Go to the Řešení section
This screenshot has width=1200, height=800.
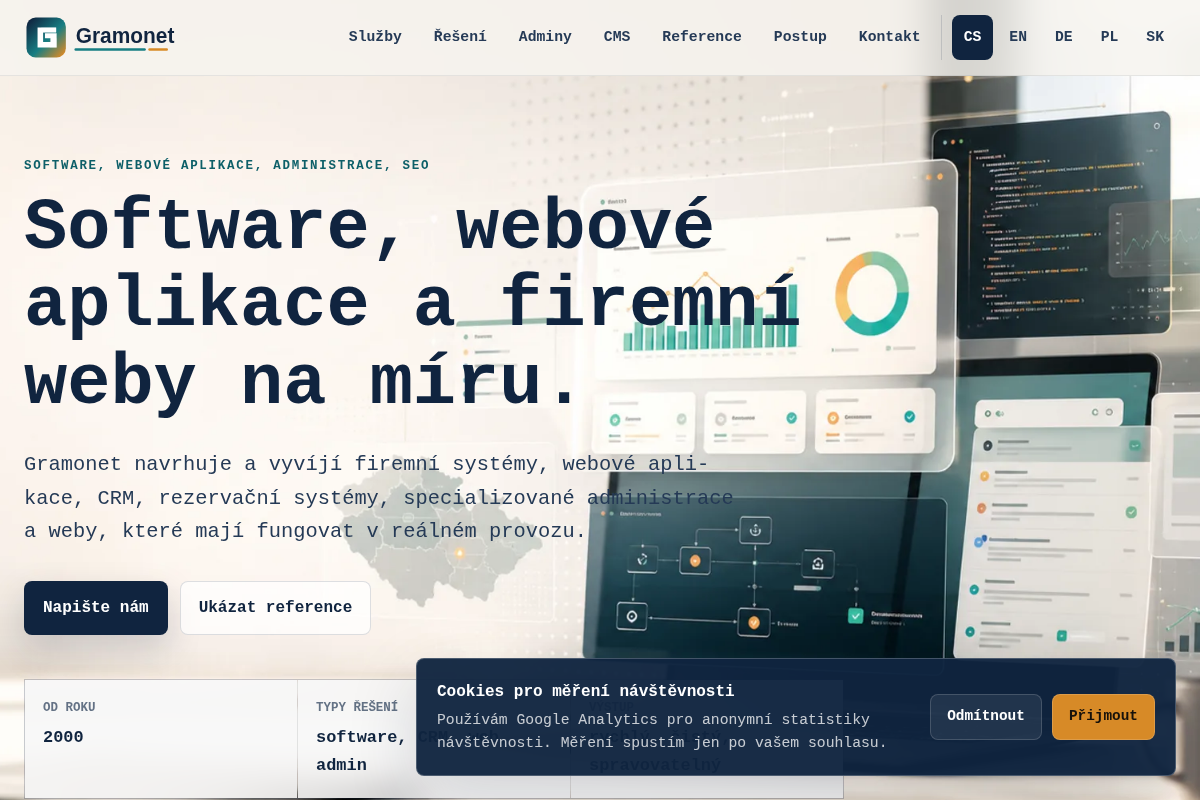pos(460,37)
